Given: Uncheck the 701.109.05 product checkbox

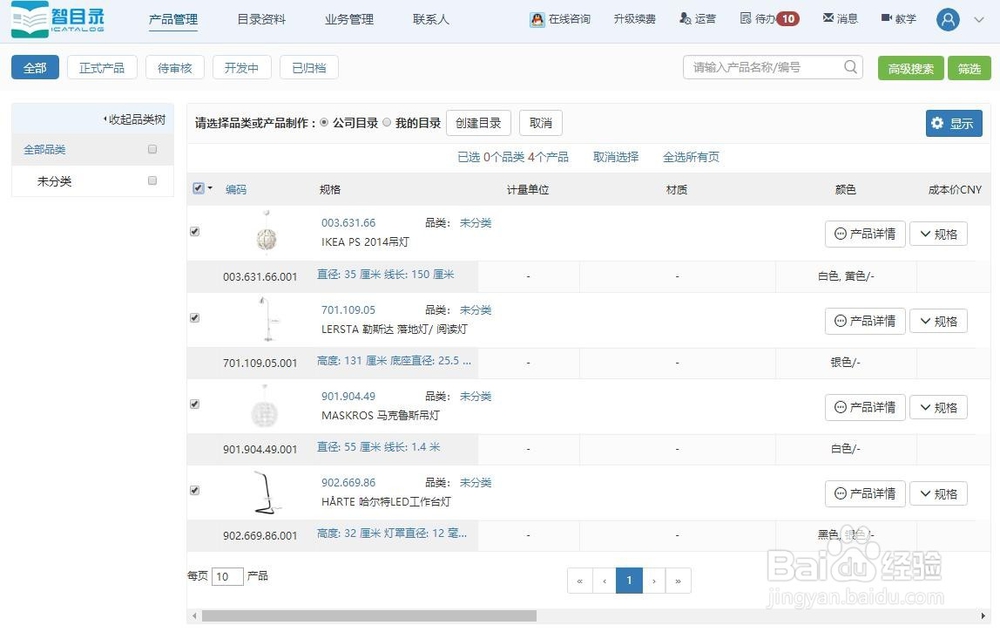Looking at the screenshot, I should (x=195, y=318).
